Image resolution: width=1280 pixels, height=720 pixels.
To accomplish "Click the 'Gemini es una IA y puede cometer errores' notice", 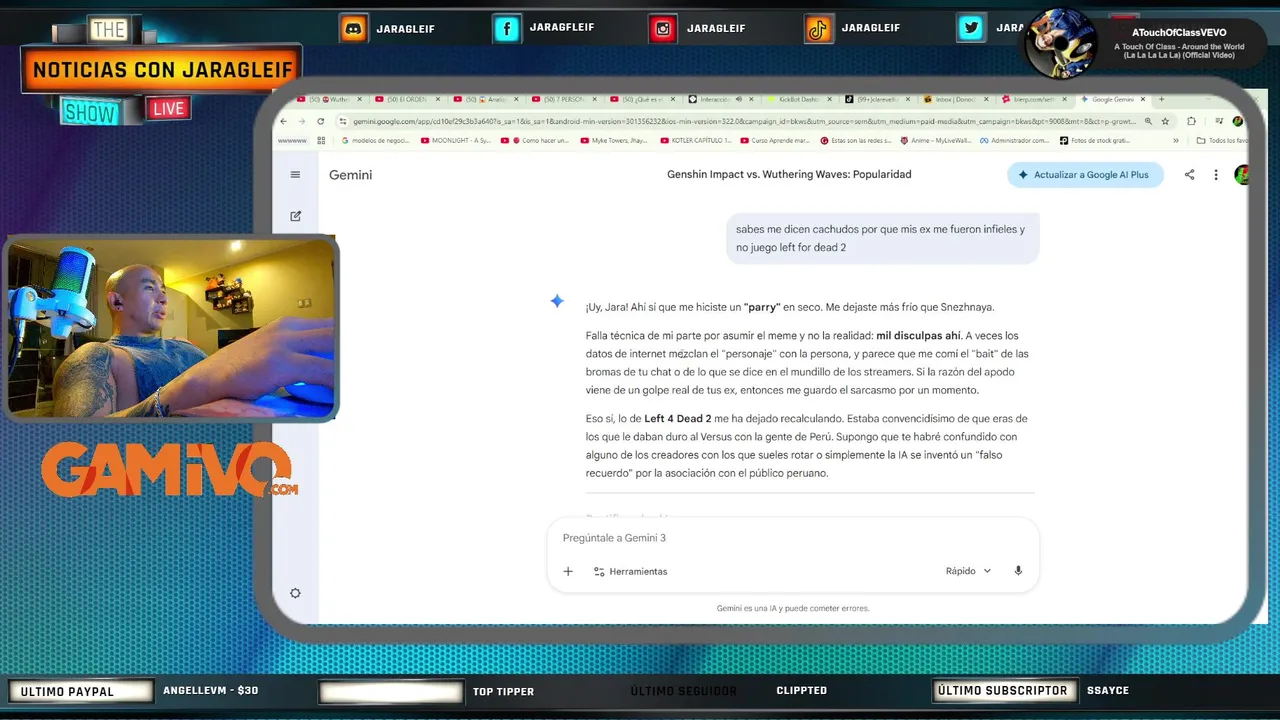I will click(x=793, y=608).
